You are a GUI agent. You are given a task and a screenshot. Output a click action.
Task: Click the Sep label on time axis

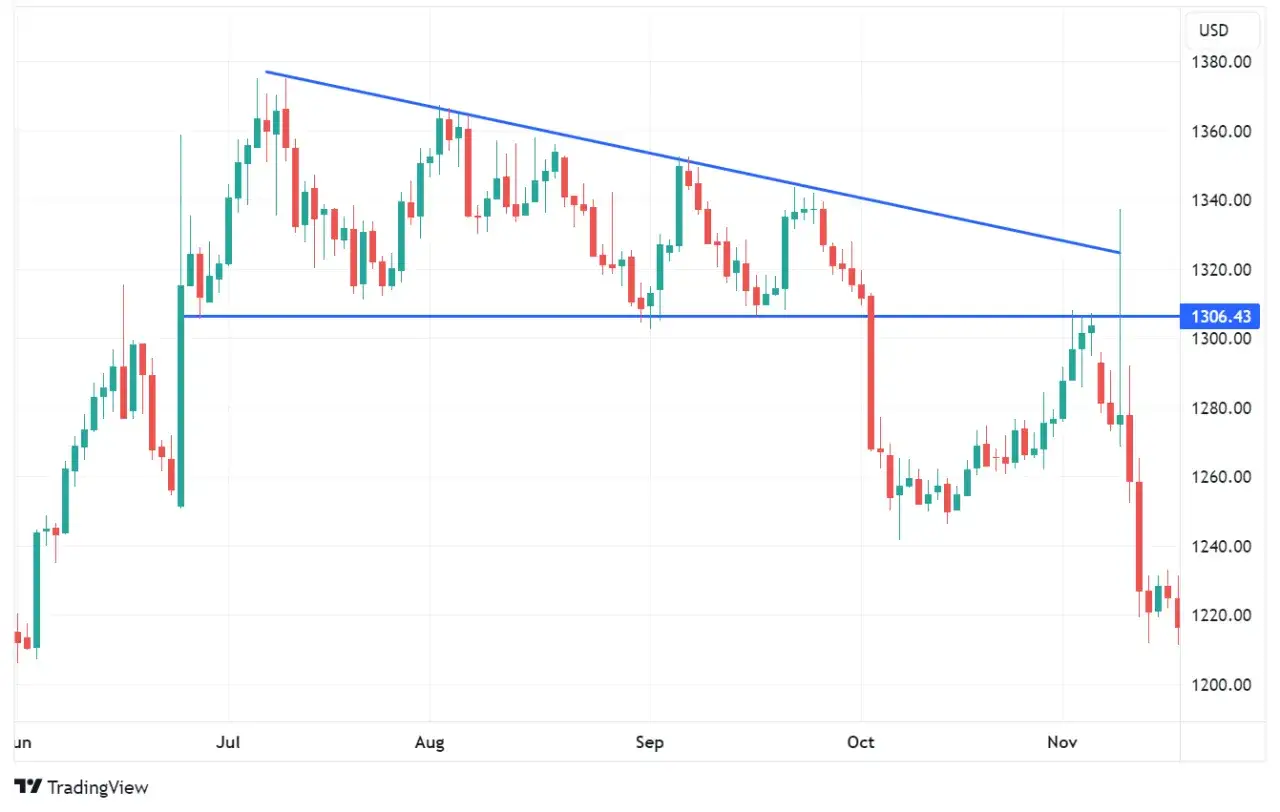651,743
